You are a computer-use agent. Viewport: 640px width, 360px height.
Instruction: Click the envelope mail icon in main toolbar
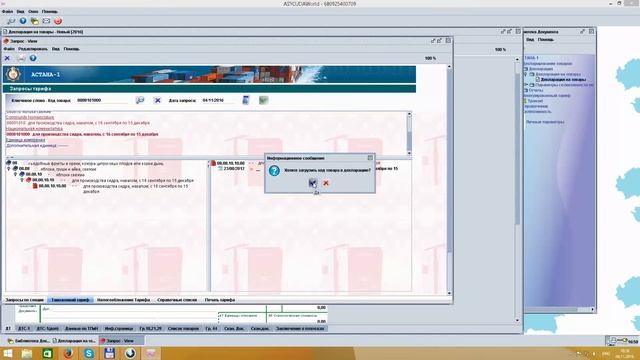coord(46,21)
